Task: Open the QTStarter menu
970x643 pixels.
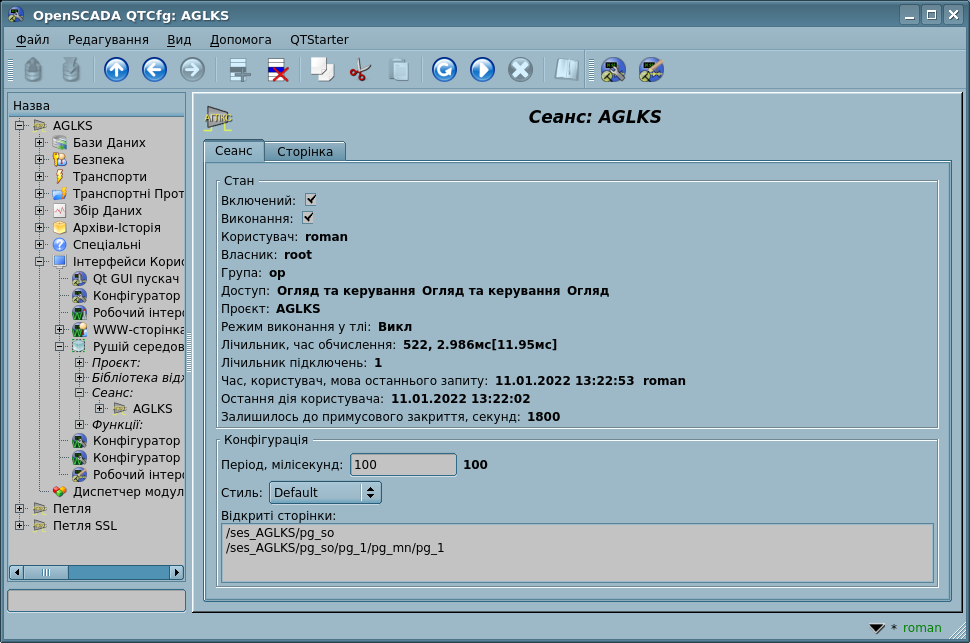Action: [x=319, y=40]
